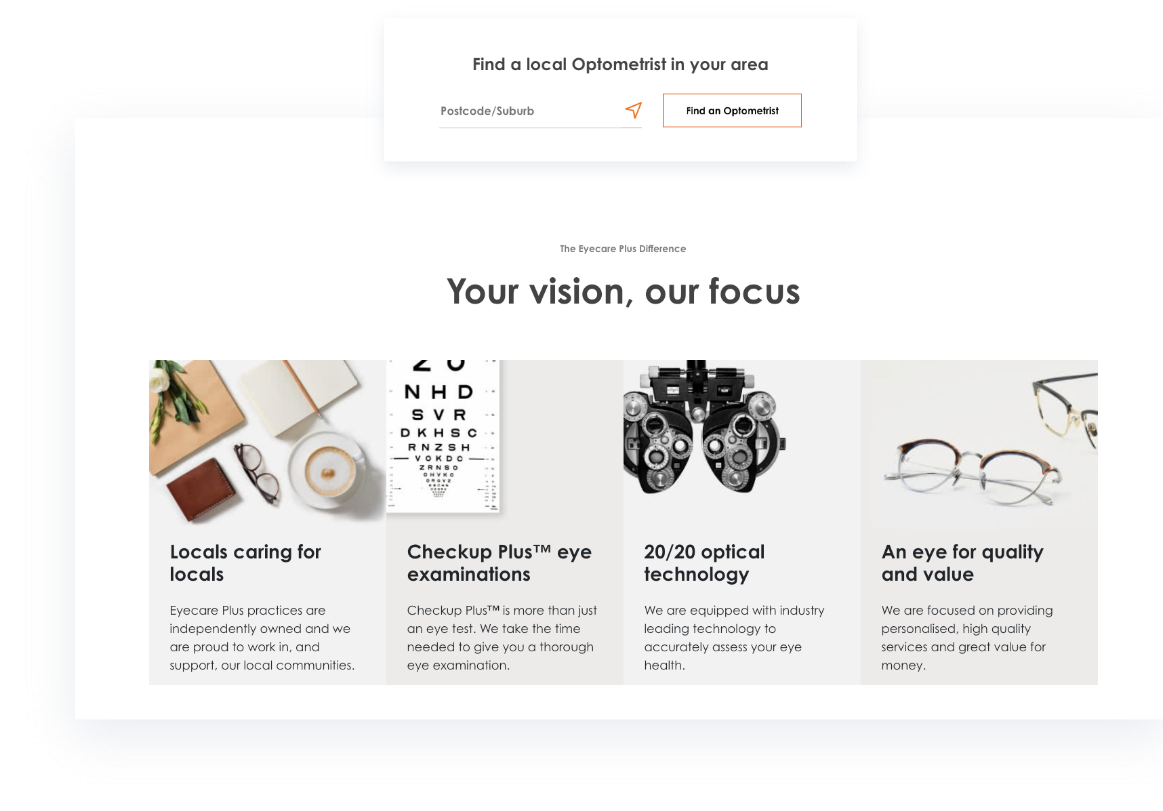This screenshot has width=1163, height=811.
Task: Select the eyeglasses frames image
Action: pos(979,441)
